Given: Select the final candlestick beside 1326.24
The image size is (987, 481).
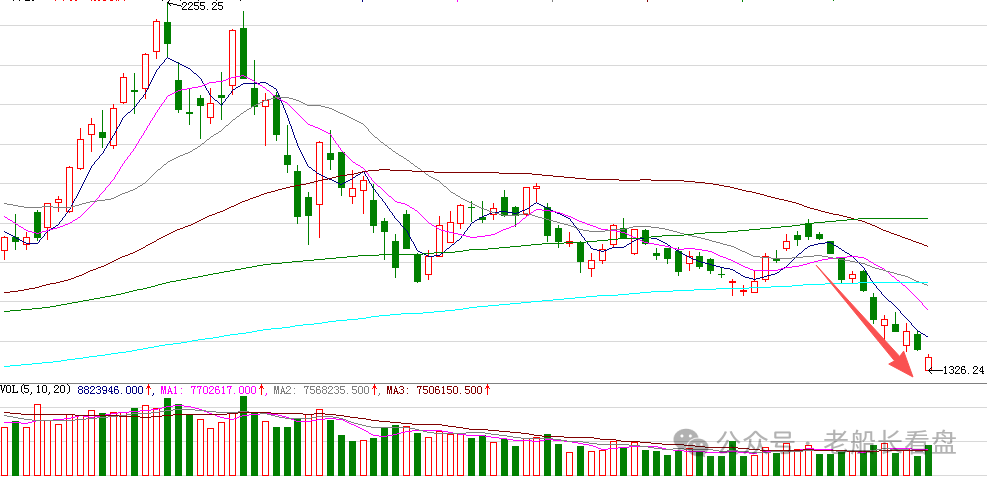Looking at the screenshot, I should pos(928,363).
